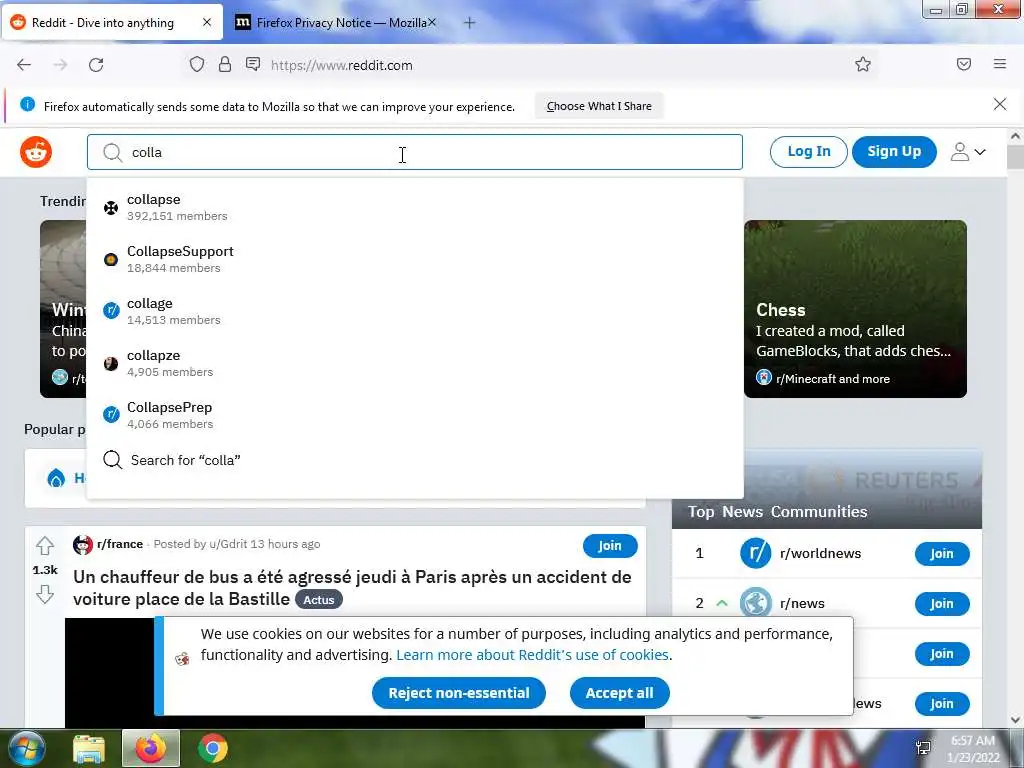The image size is (1024, 768).
Task: Open the r/france subreddit link
Action: (120, 544)
